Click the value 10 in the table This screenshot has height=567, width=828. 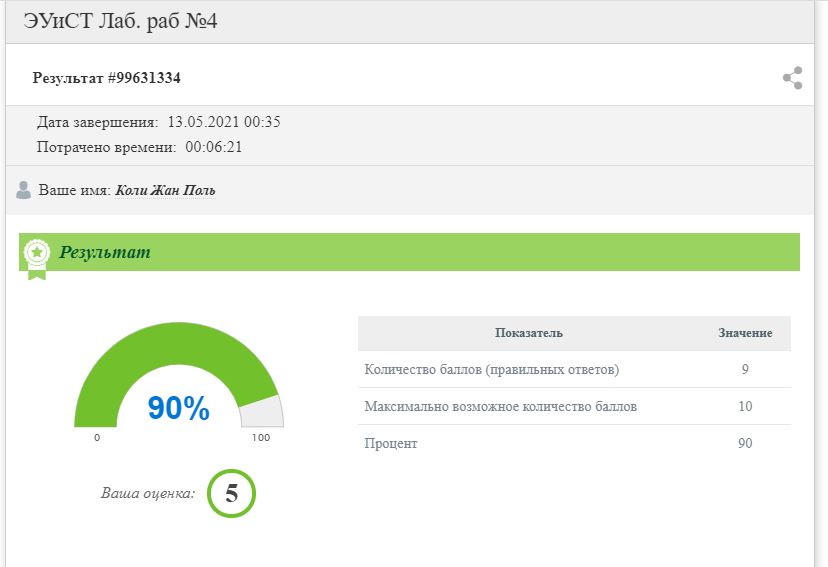[745, 407]
